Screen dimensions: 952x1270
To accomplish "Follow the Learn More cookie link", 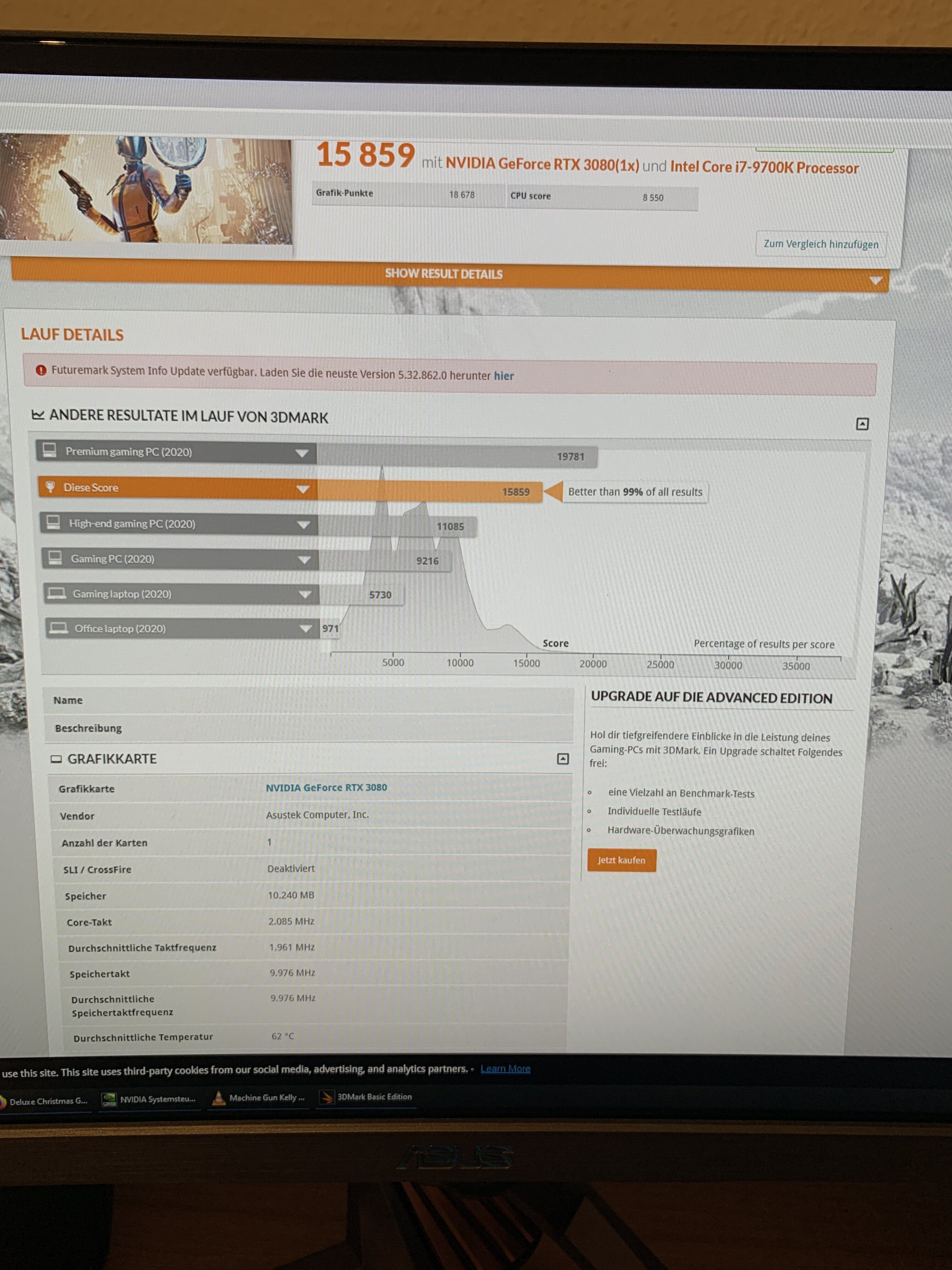I will (x=505, y=1068).
